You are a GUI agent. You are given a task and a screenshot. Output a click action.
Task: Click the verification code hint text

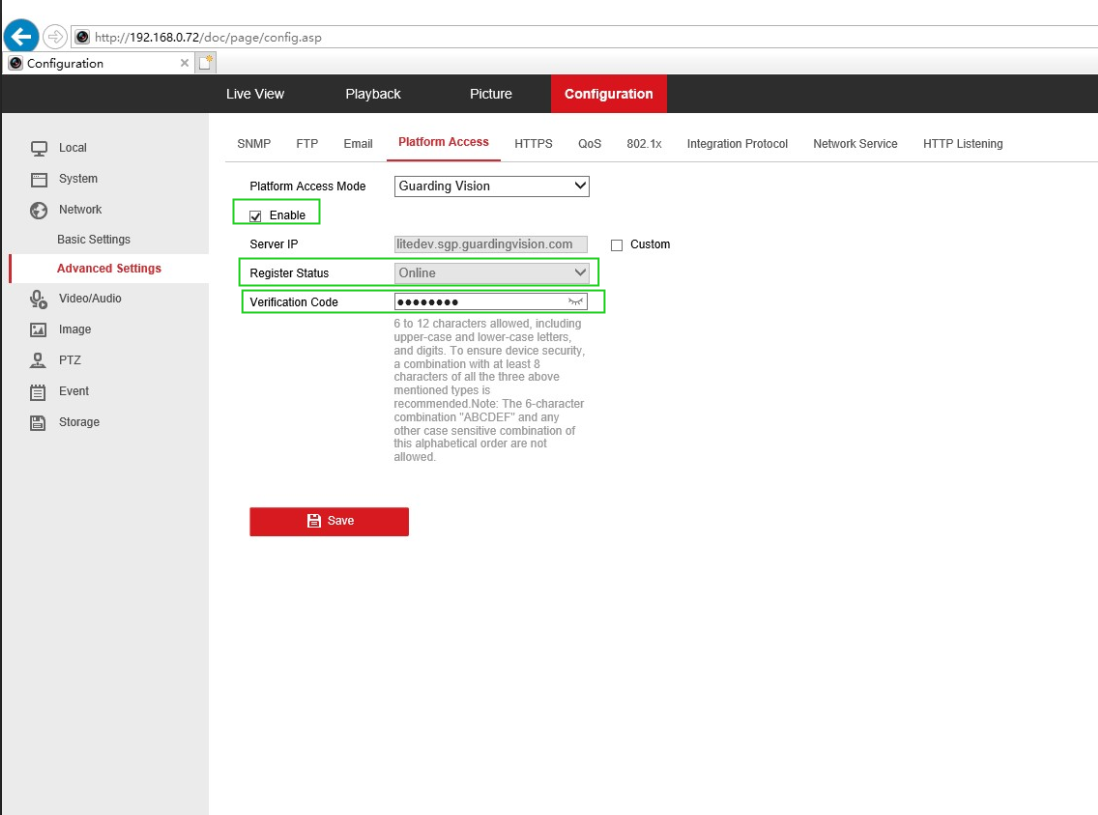pos(489,390)
